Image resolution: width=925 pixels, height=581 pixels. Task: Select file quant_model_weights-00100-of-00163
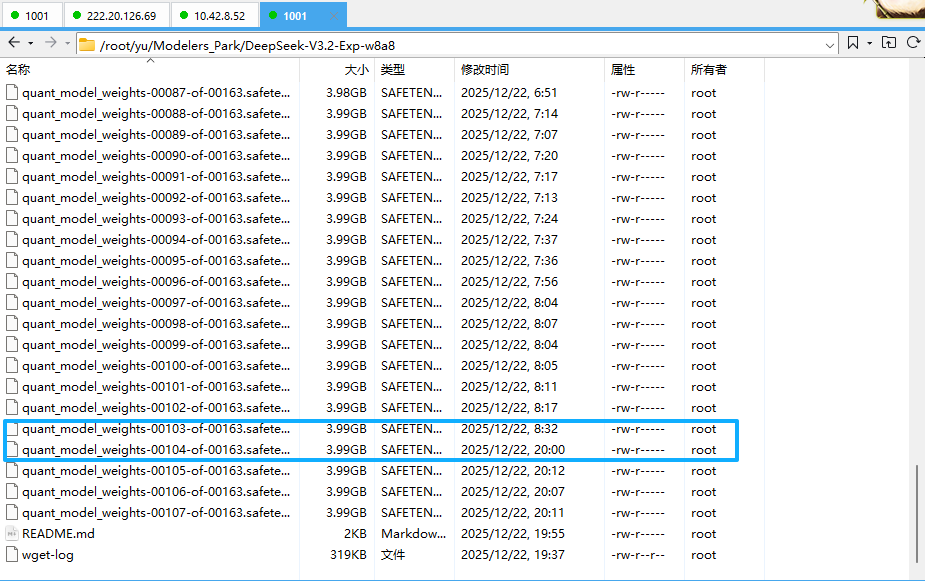point(156,366)
